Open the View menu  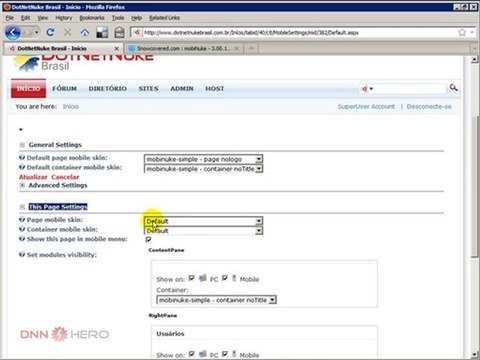(x=43, y=18)
